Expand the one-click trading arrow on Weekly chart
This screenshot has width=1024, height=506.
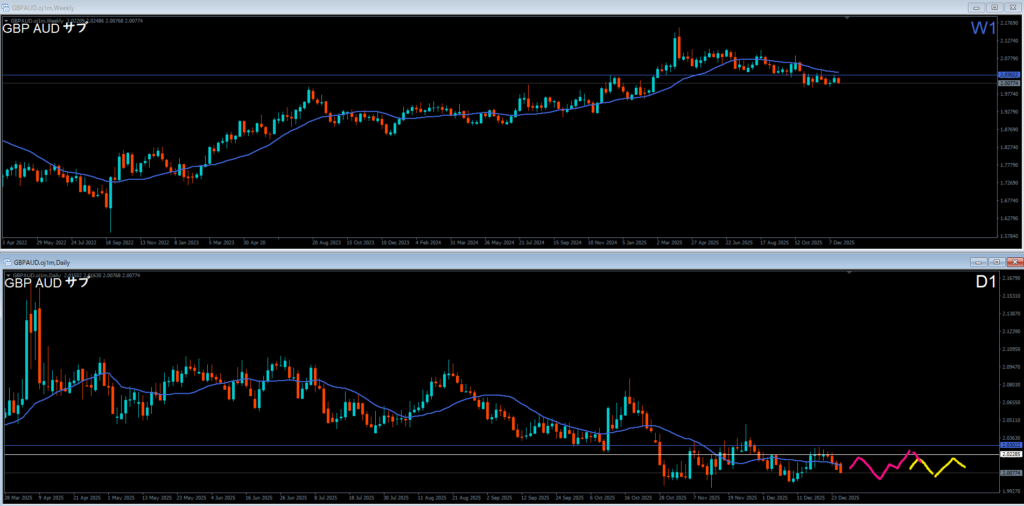6,21
